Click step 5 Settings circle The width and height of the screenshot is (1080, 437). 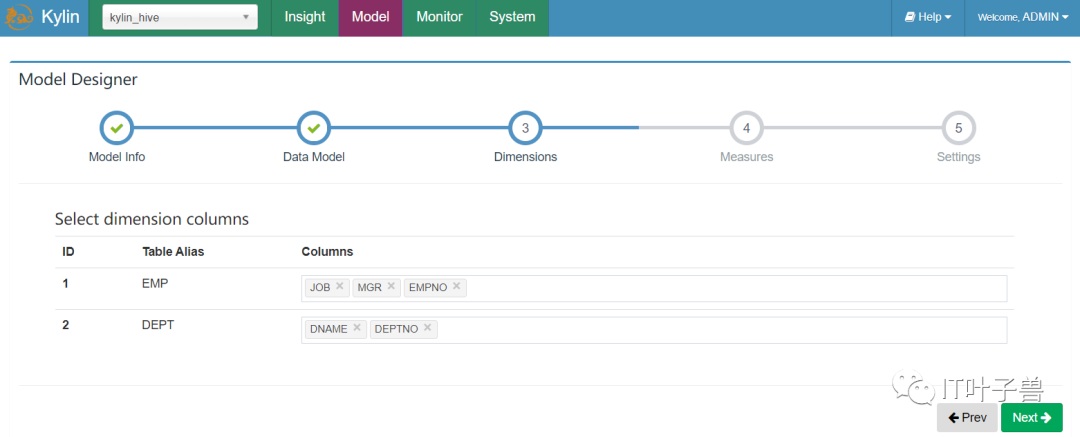click(x=959, y=128)
